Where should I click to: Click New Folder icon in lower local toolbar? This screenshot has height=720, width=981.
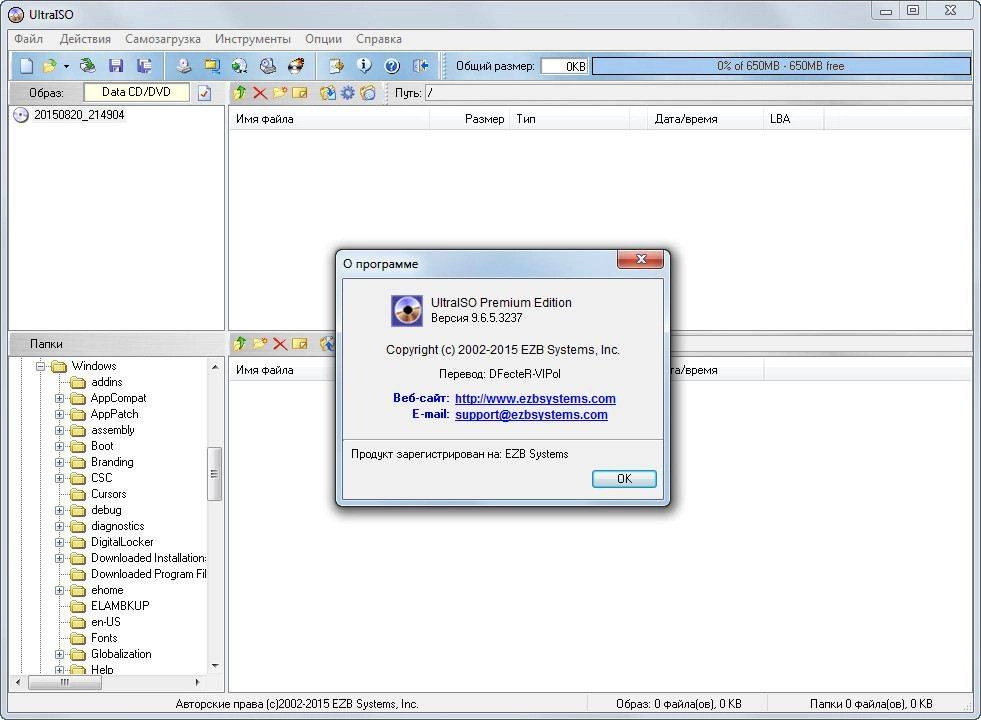click(260, 343)
